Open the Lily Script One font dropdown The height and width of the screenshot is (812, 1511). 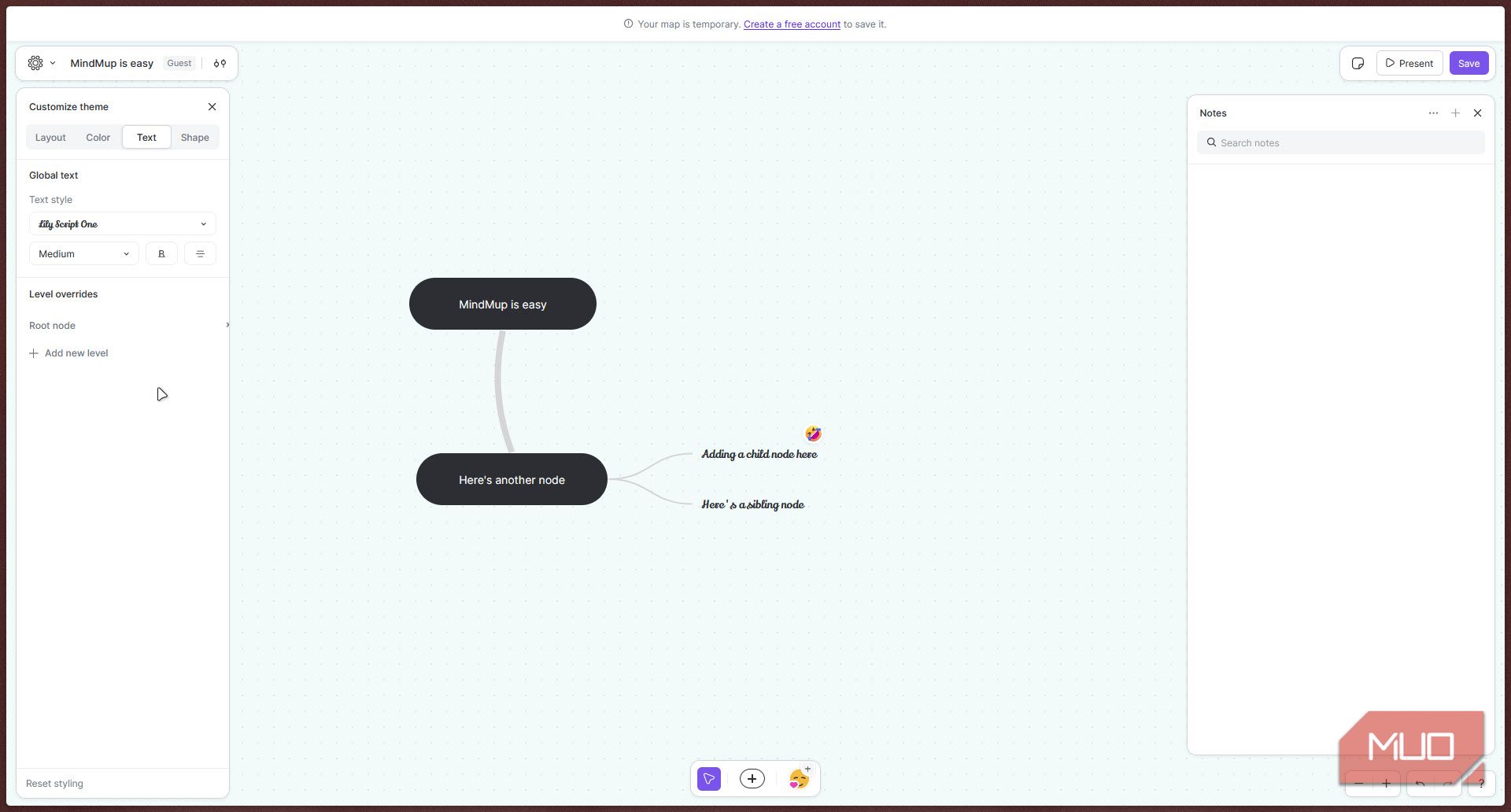coord(122,223)
